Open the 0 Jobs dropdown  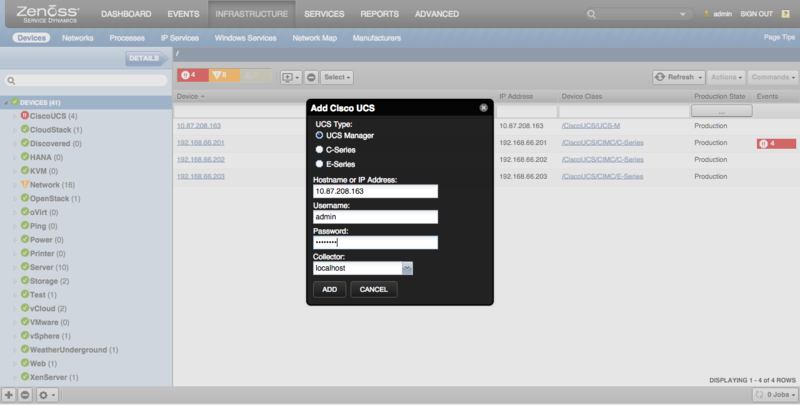[x=774, y=394]
